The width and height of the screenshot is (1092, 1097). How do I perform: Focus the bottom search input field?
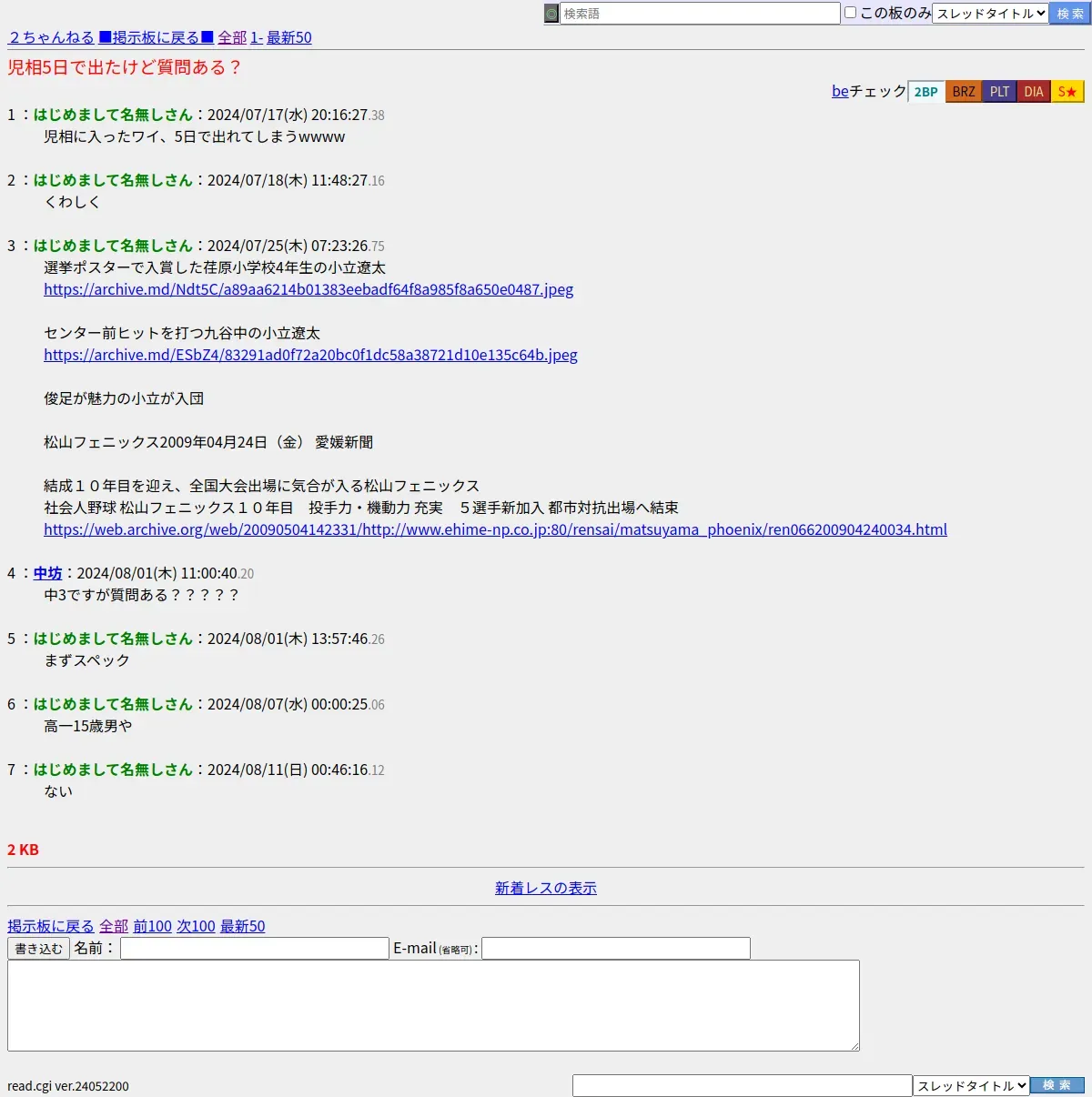(743, 1086)
